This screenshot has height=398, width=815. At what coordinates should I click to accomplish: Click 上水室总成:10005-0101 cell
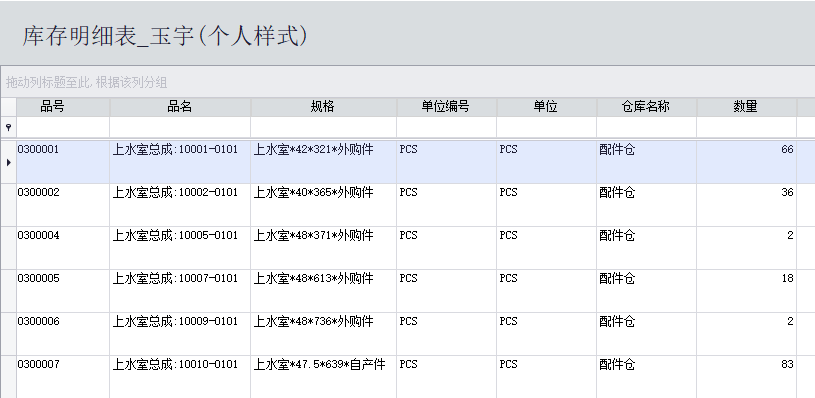tap(180, 248)
